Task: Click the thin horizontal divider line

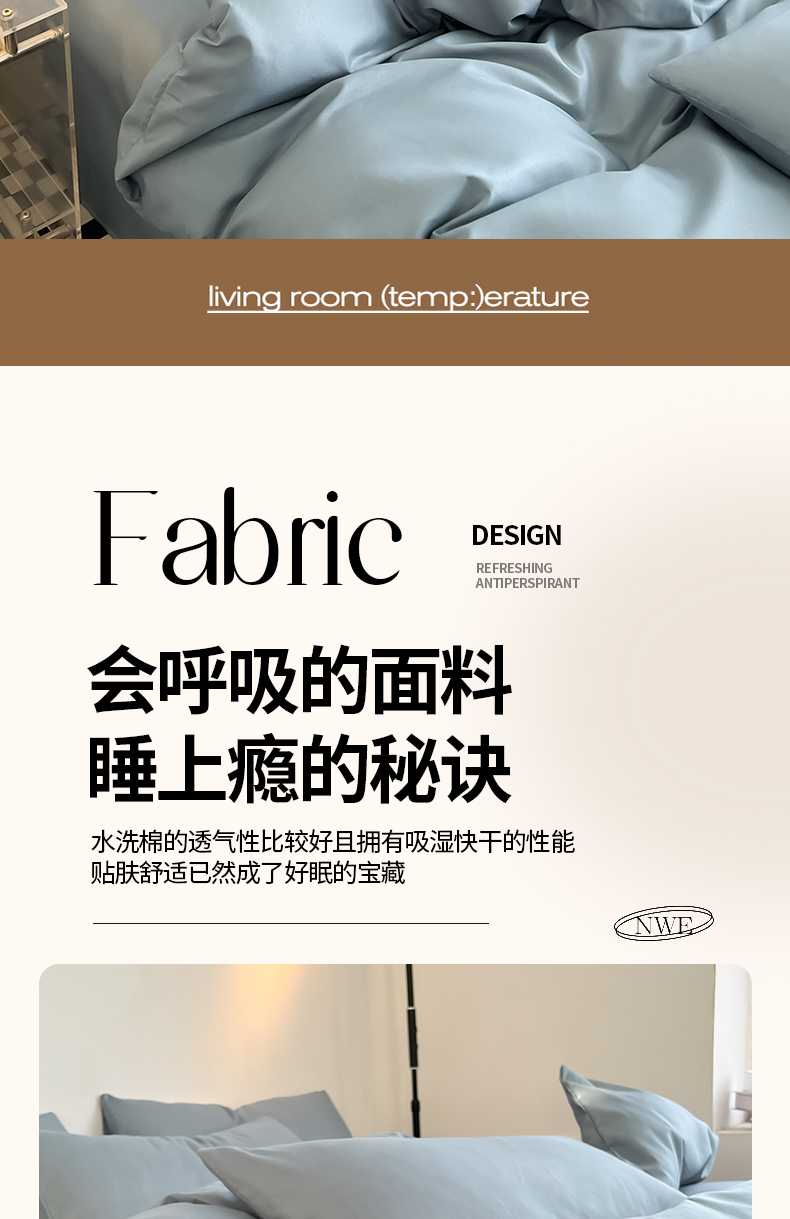Action: tap(291, 923)
